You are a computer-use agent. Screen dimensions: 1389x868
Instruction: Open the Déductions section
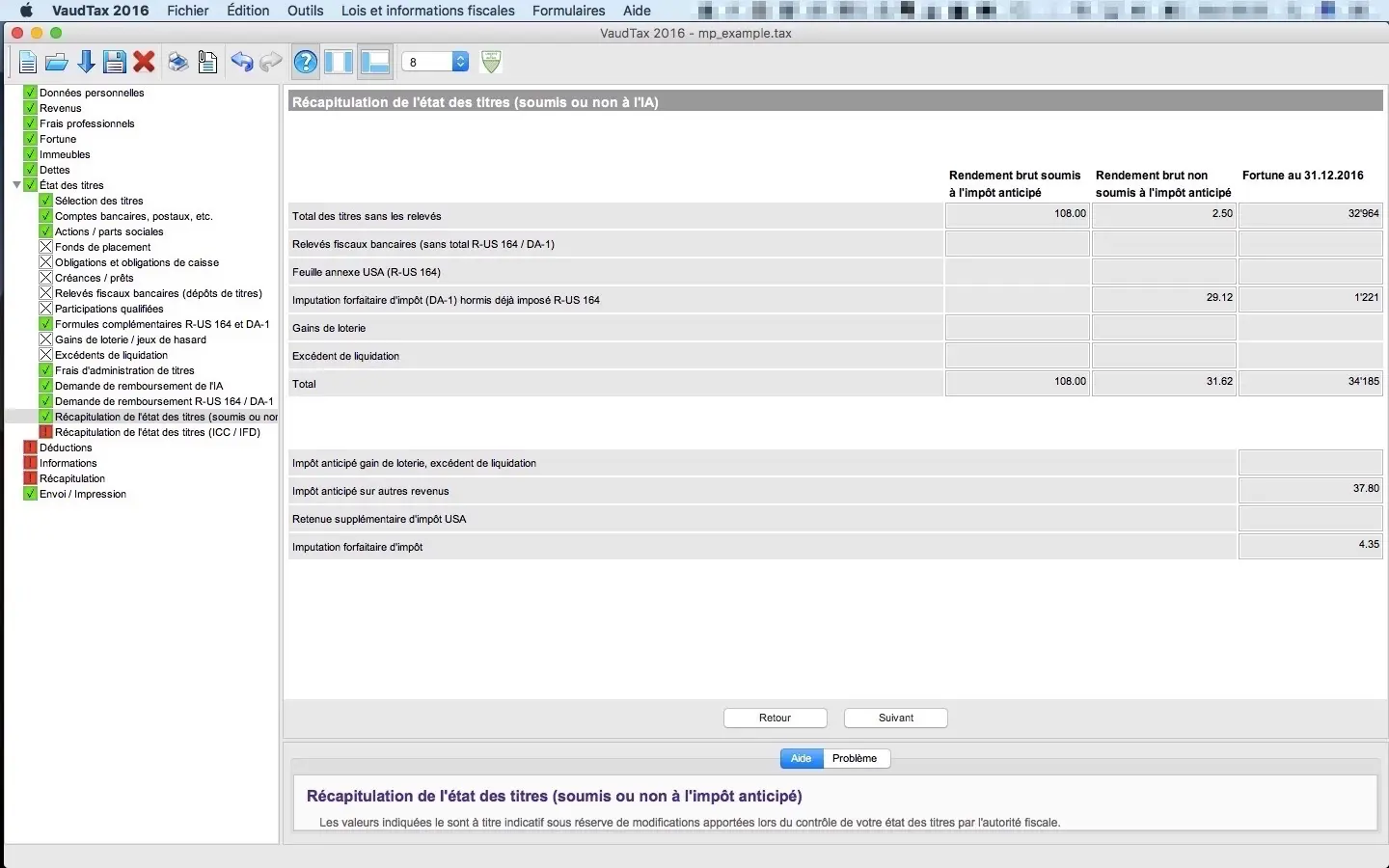66,448
